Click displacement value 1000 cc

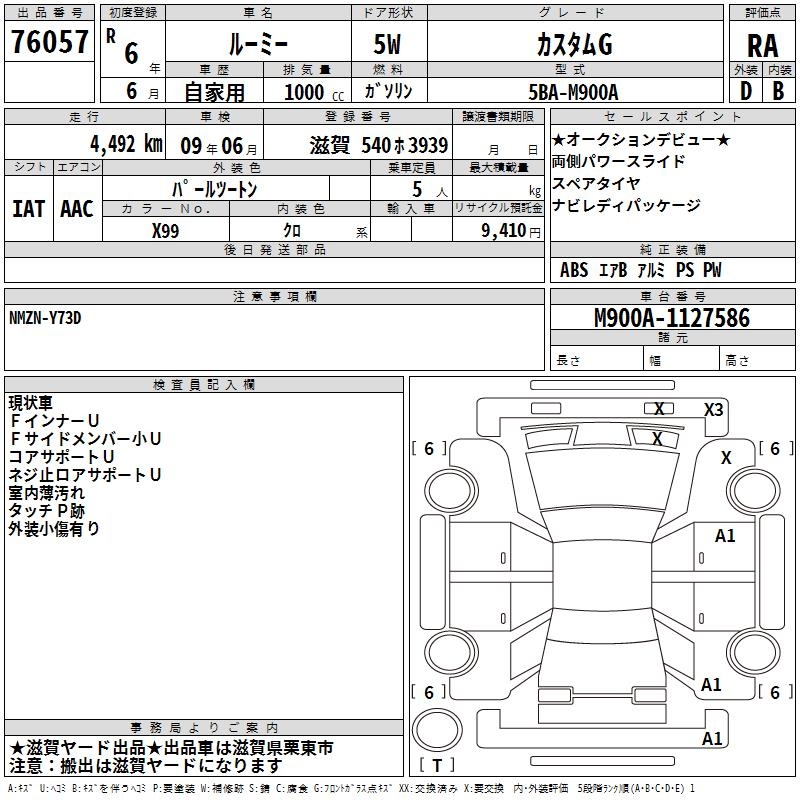(x=314, y=92)
